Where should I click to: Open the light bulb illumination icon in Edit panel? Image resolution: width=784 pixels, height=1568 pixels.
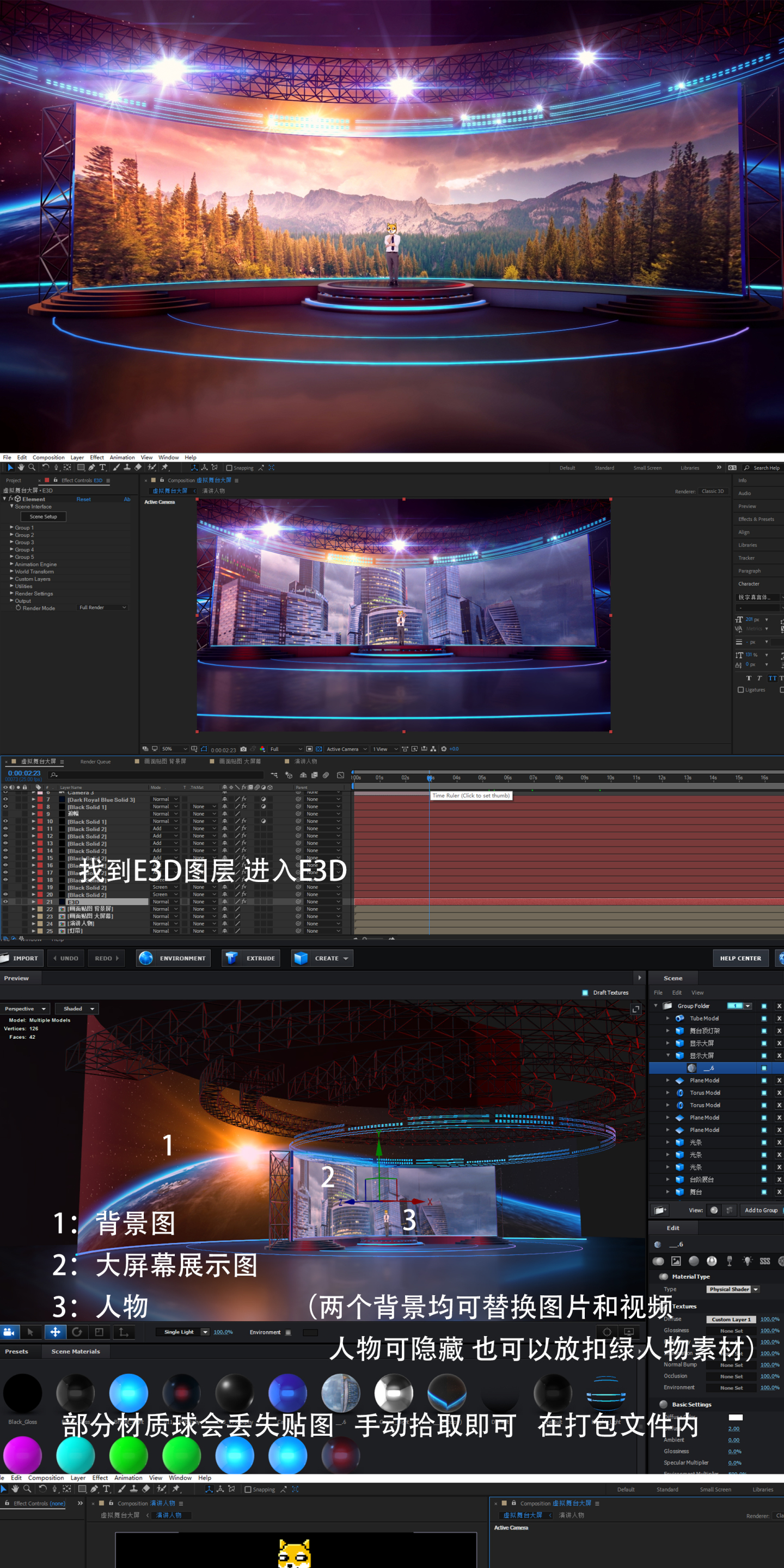(x=748, y=1261)
